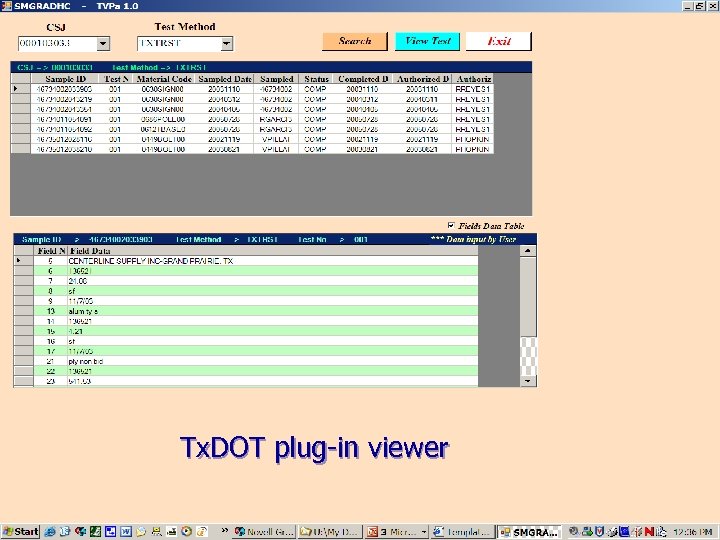Open Internet Explorer from quick launch

point(50,532)
